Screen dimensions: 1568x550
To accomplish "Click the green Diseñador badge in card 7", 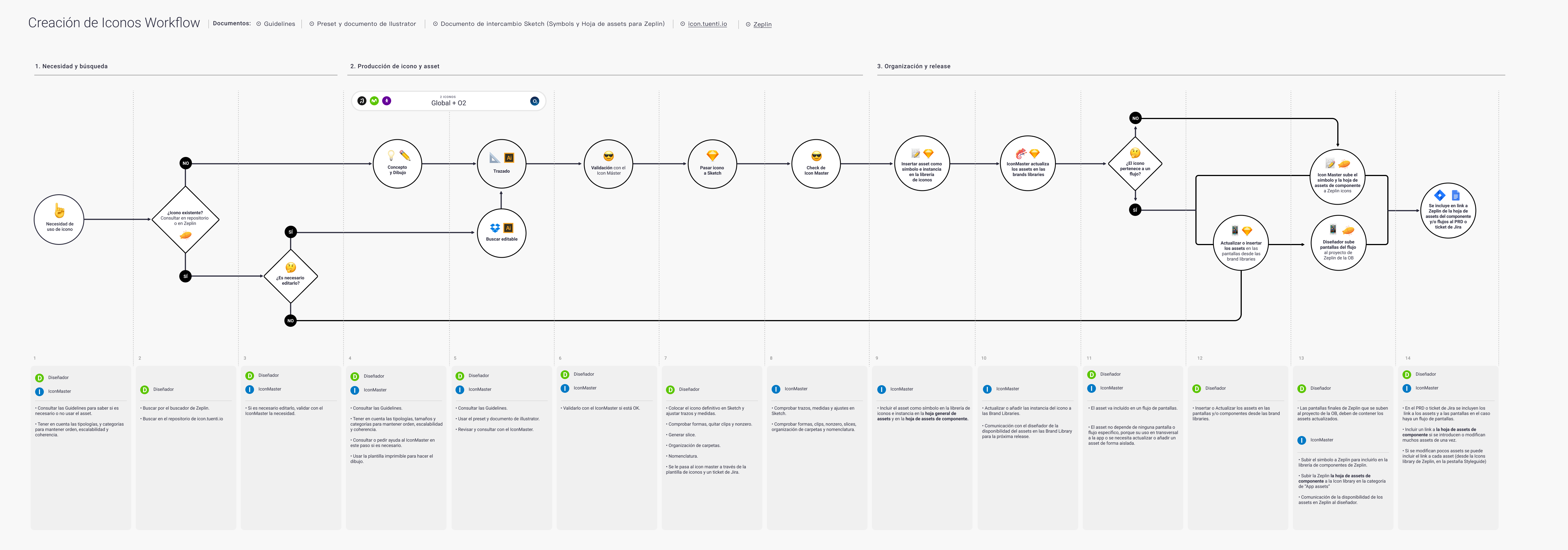I will pos(670,389).
